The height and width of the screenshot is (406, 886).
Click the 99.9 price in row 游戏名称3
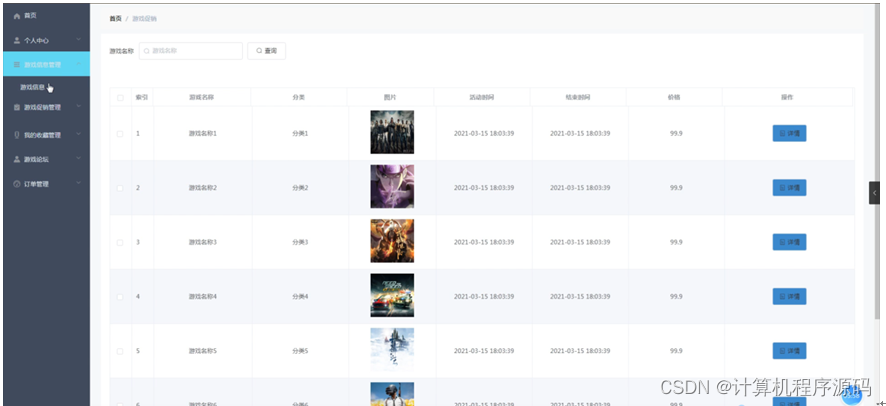click(x=676, y=242)
